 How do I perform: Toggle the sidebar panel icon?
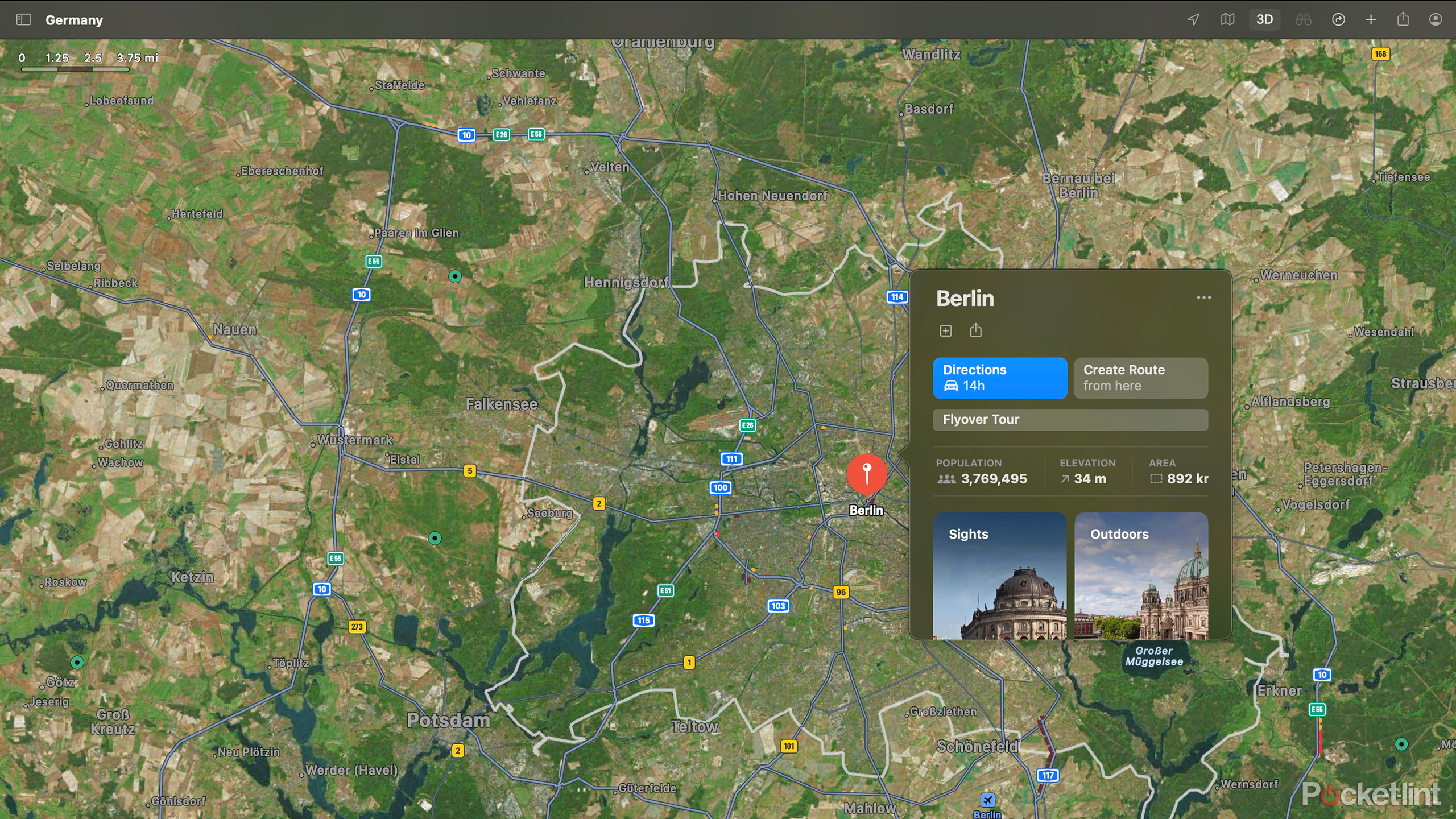point(23,20)
